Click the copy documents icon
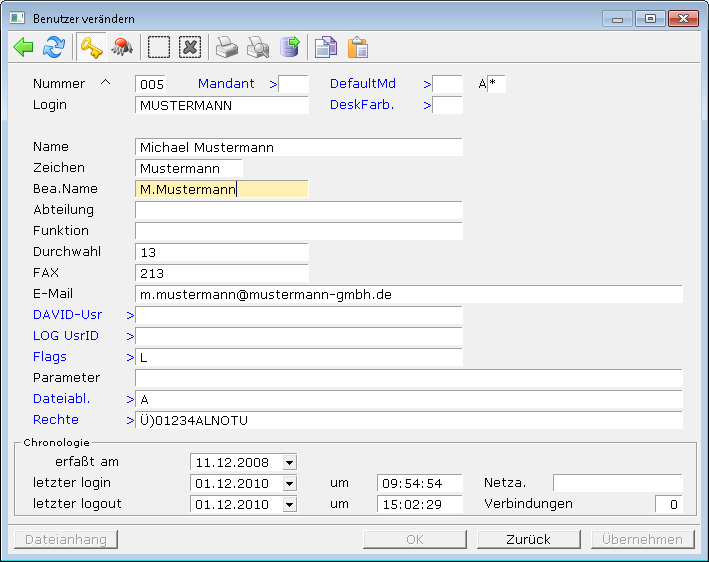Image resolution: width=709 pixels, height=562 pixels. click(x=326, y=47)
